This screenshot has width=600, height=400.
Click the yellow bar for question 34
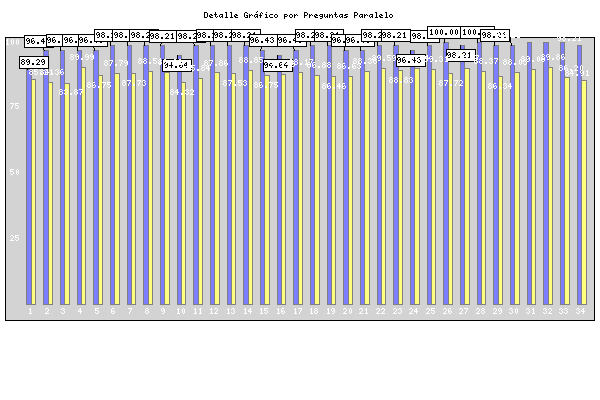pyautogui.click(x=584, y=193)
